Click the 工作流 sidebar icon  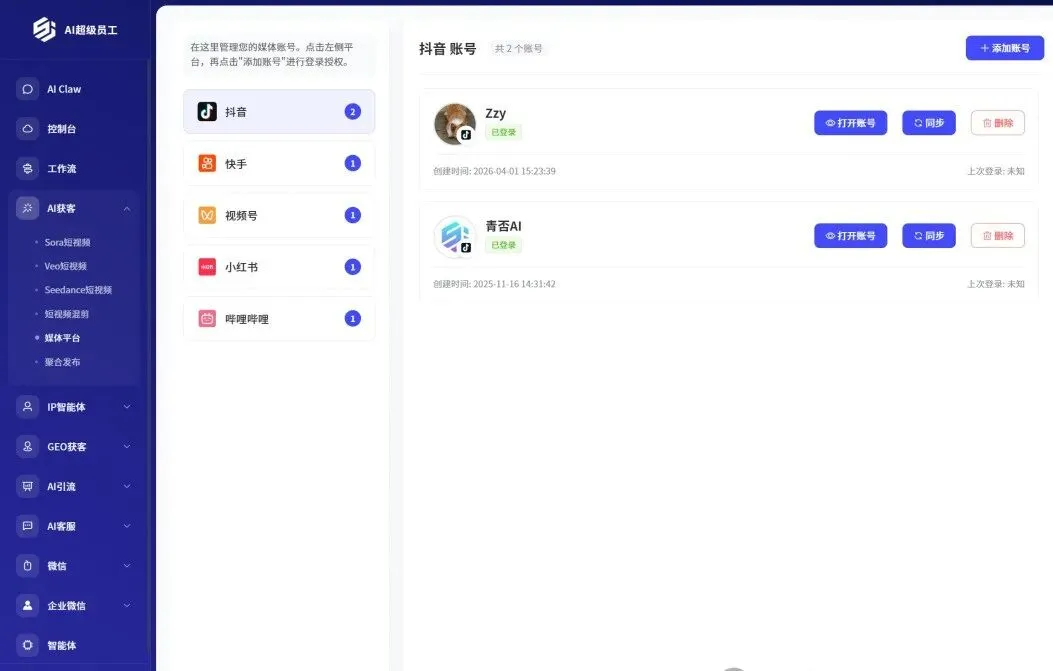tap(28, 168)
